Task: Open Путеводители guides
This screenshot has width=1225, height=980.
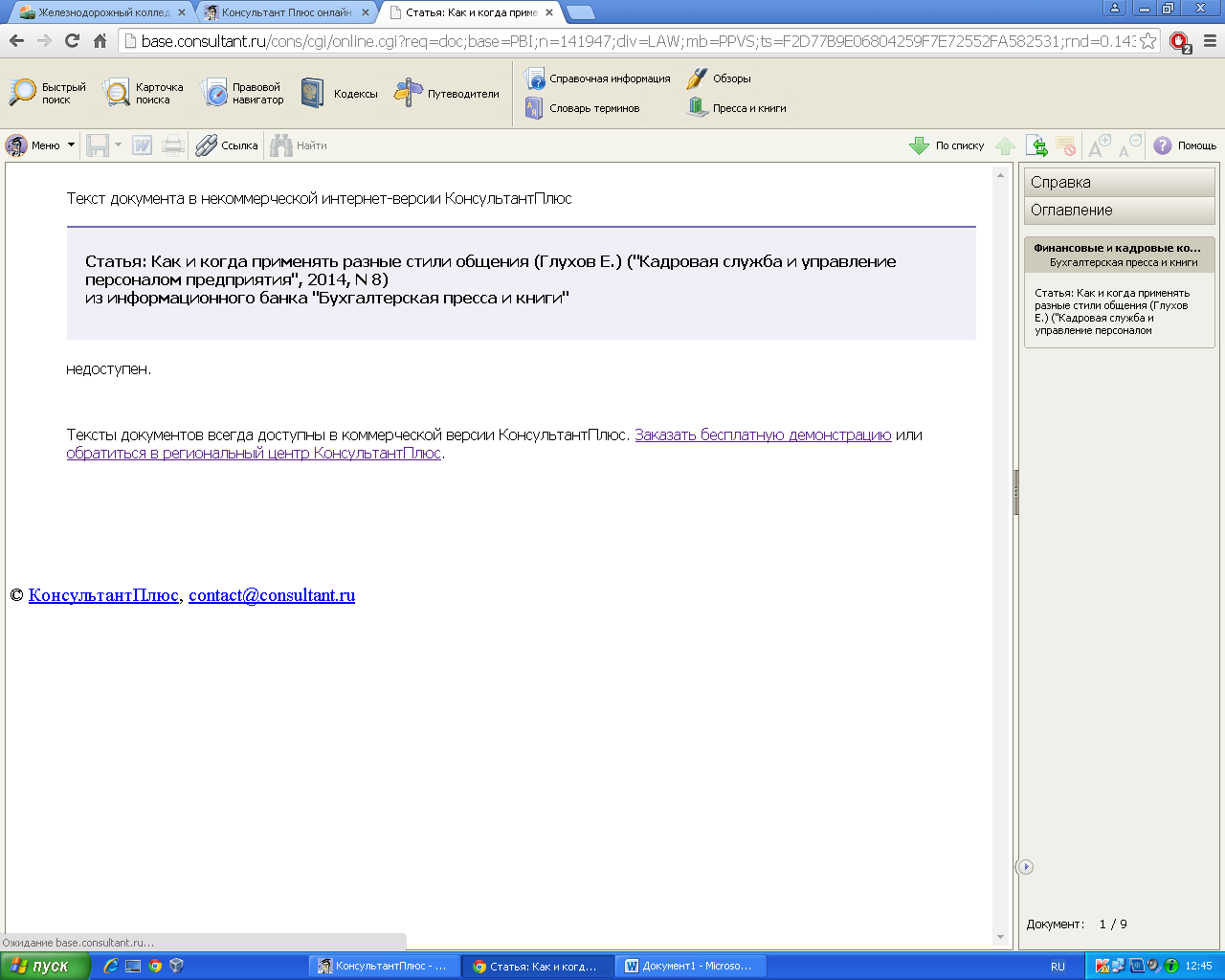Action: coord(447,93)
